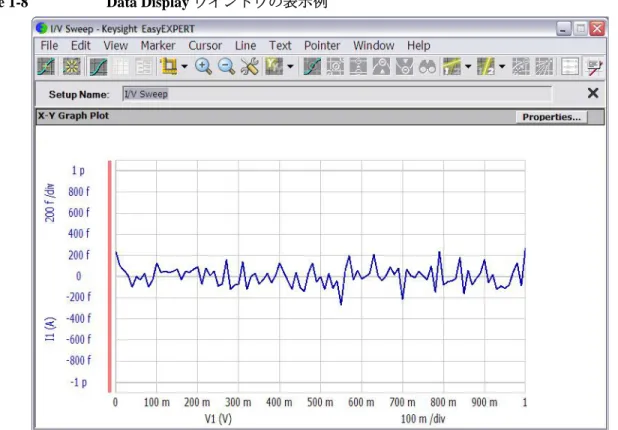Expand the Y axis selection dropdown arrow
The width and height of the screenshot is (618, 430).
click(290, 67)
